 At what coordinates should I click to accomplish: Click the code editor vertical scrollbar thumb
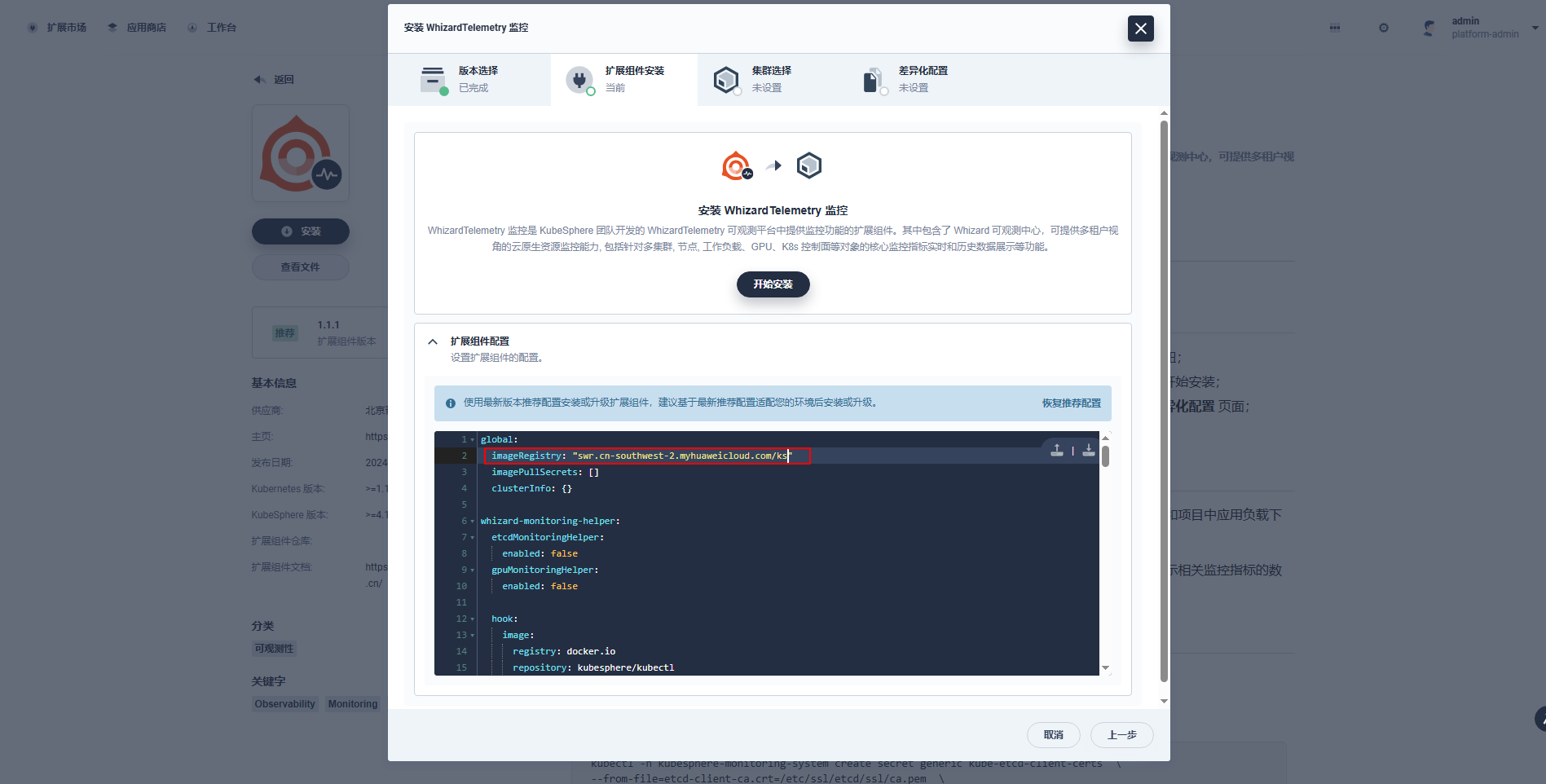(x=1105, y=456)
